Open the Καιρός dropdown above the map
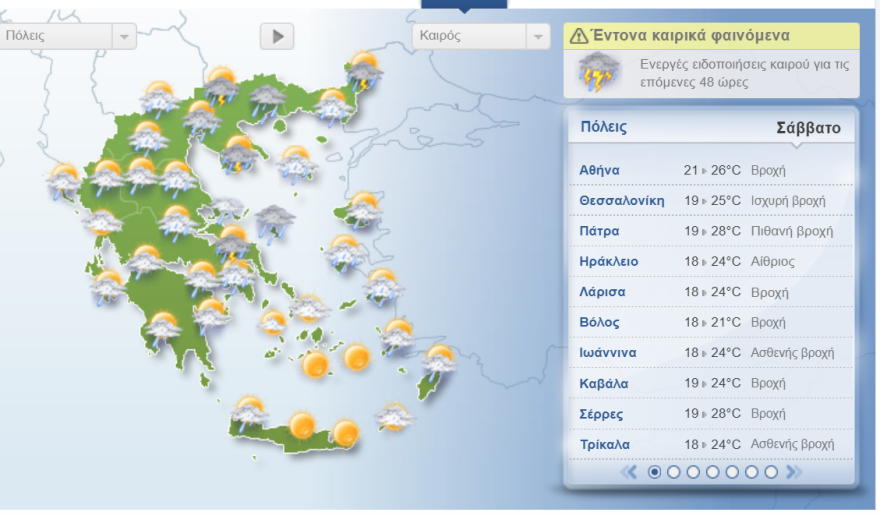This screenshot has height=516, width=880. pyautogui.click(x=481, y=36)
